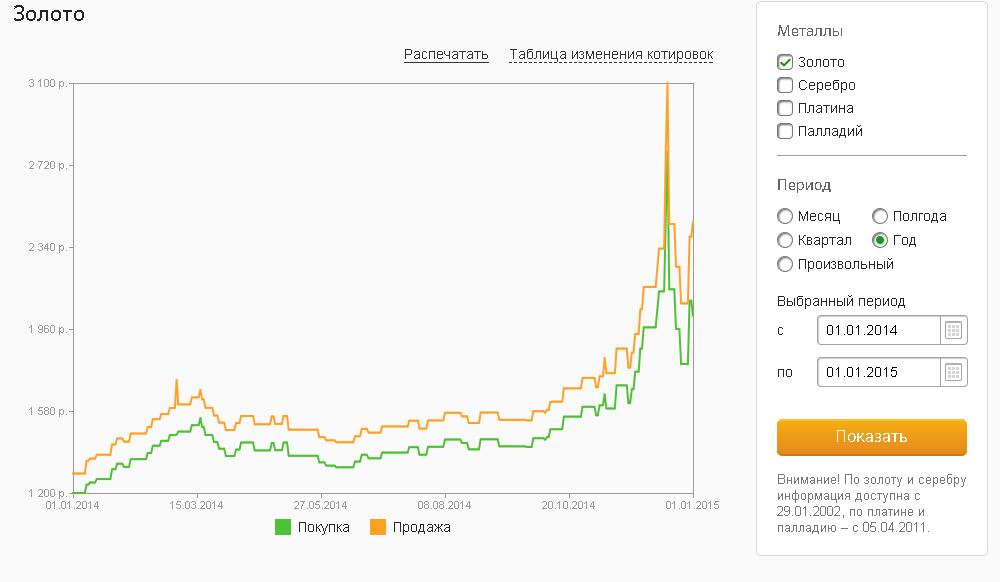This screenshot has height=582, width=1000.
Task: Check the Палладий checkbox
Action: [785, 131]
